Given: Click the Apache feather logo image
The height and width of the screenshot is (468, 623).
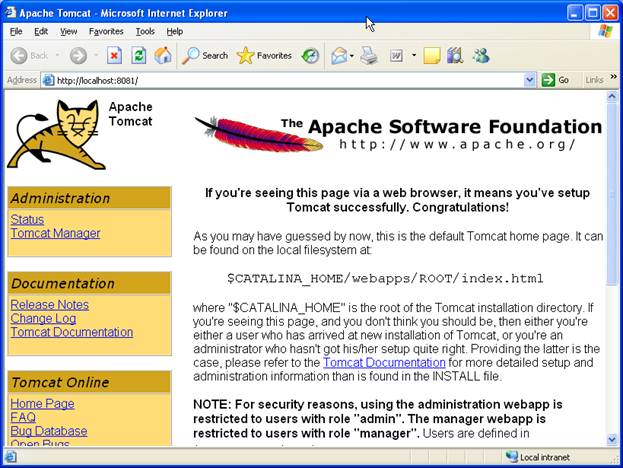Looking at the screenshot, I should [x=258, y=134].
